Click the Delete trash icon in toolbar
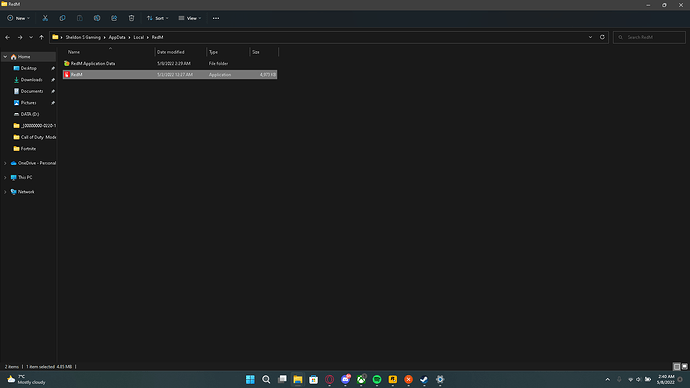Viewport: 690px width, 388px height. 131,18
